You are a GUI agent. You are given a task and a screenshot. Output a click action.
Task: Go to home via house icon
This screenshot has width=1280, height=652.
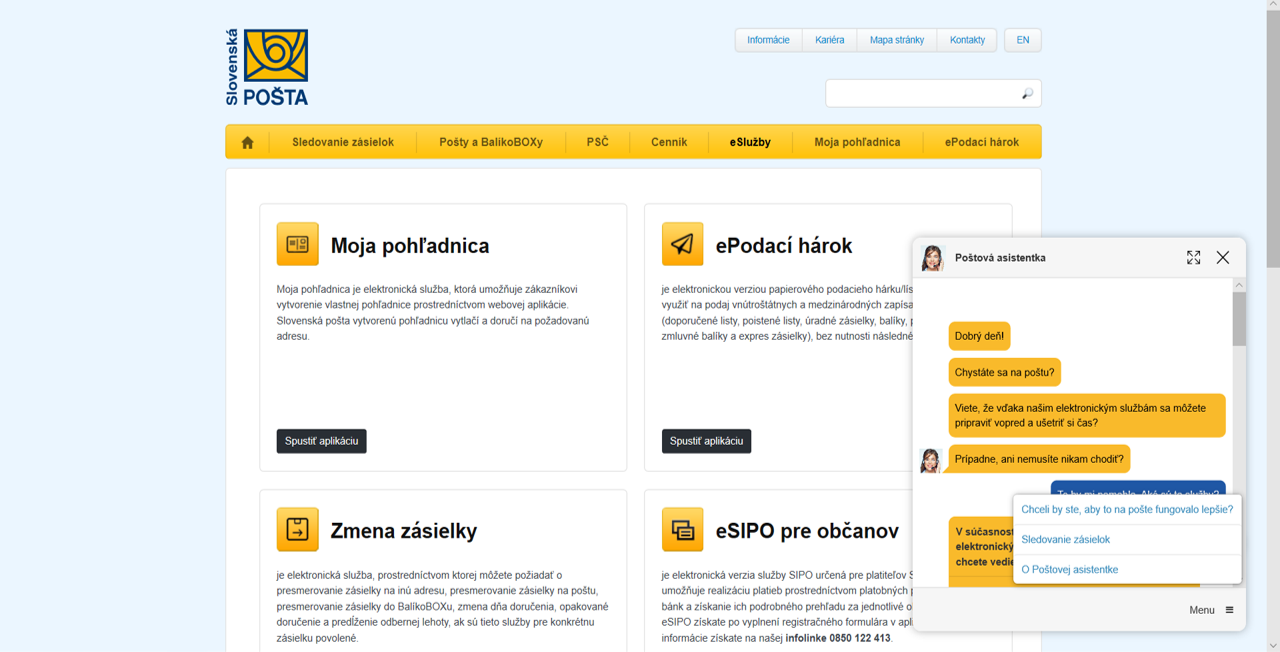click(247, 142)
